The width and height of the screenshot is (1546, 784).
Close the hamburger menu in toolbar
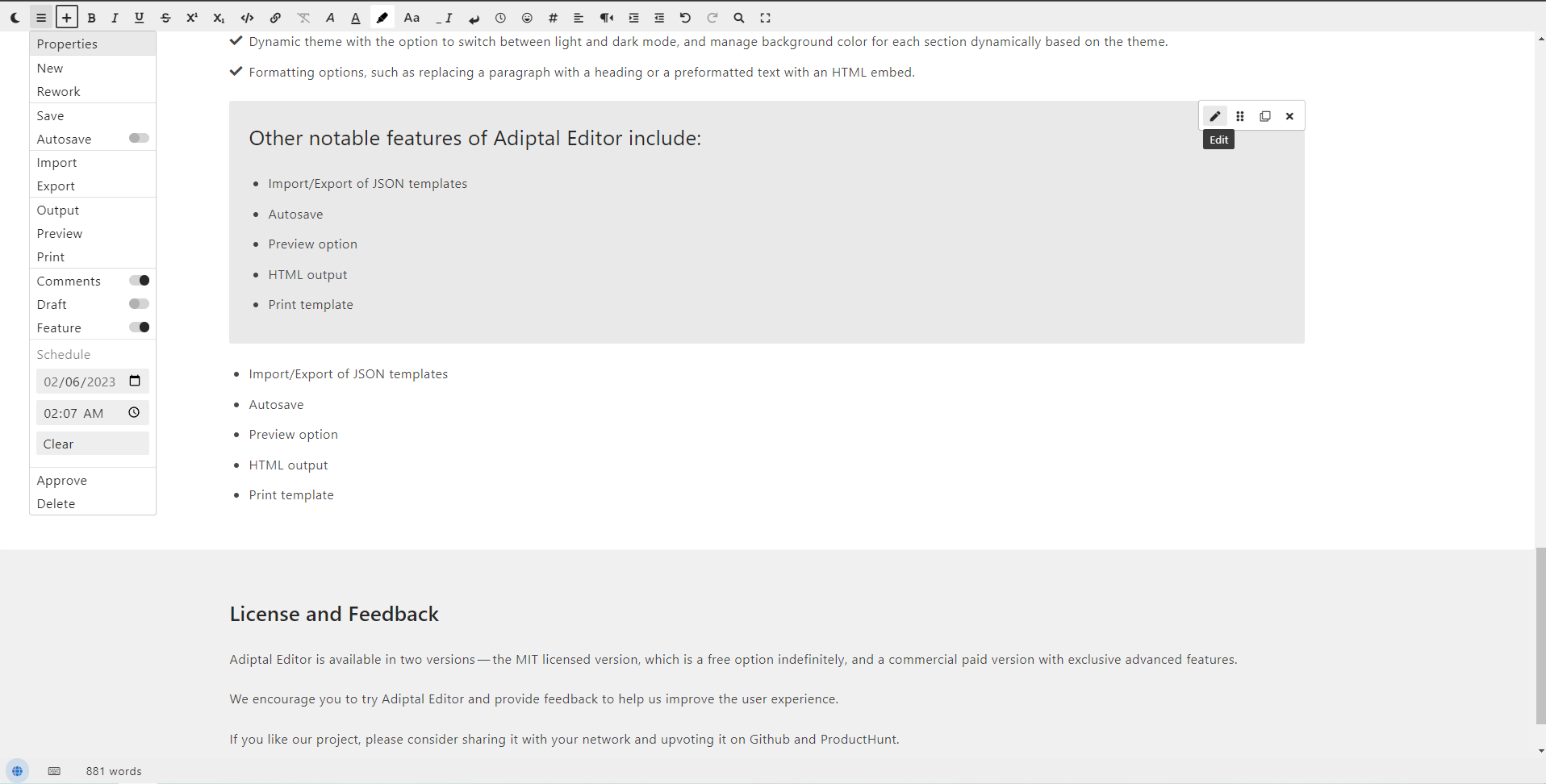click(41, 17)
